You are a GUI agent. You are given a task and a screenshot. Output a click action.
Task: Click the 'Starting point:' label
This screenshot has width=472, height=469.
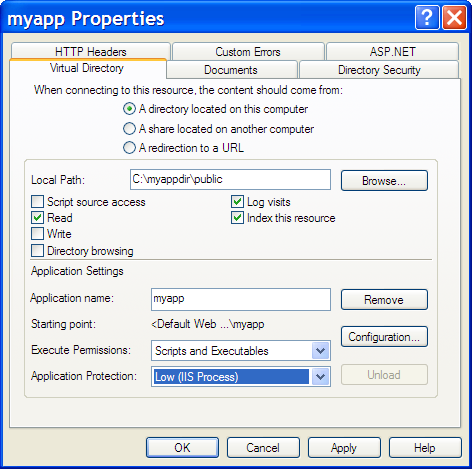(x=63, y=324)
